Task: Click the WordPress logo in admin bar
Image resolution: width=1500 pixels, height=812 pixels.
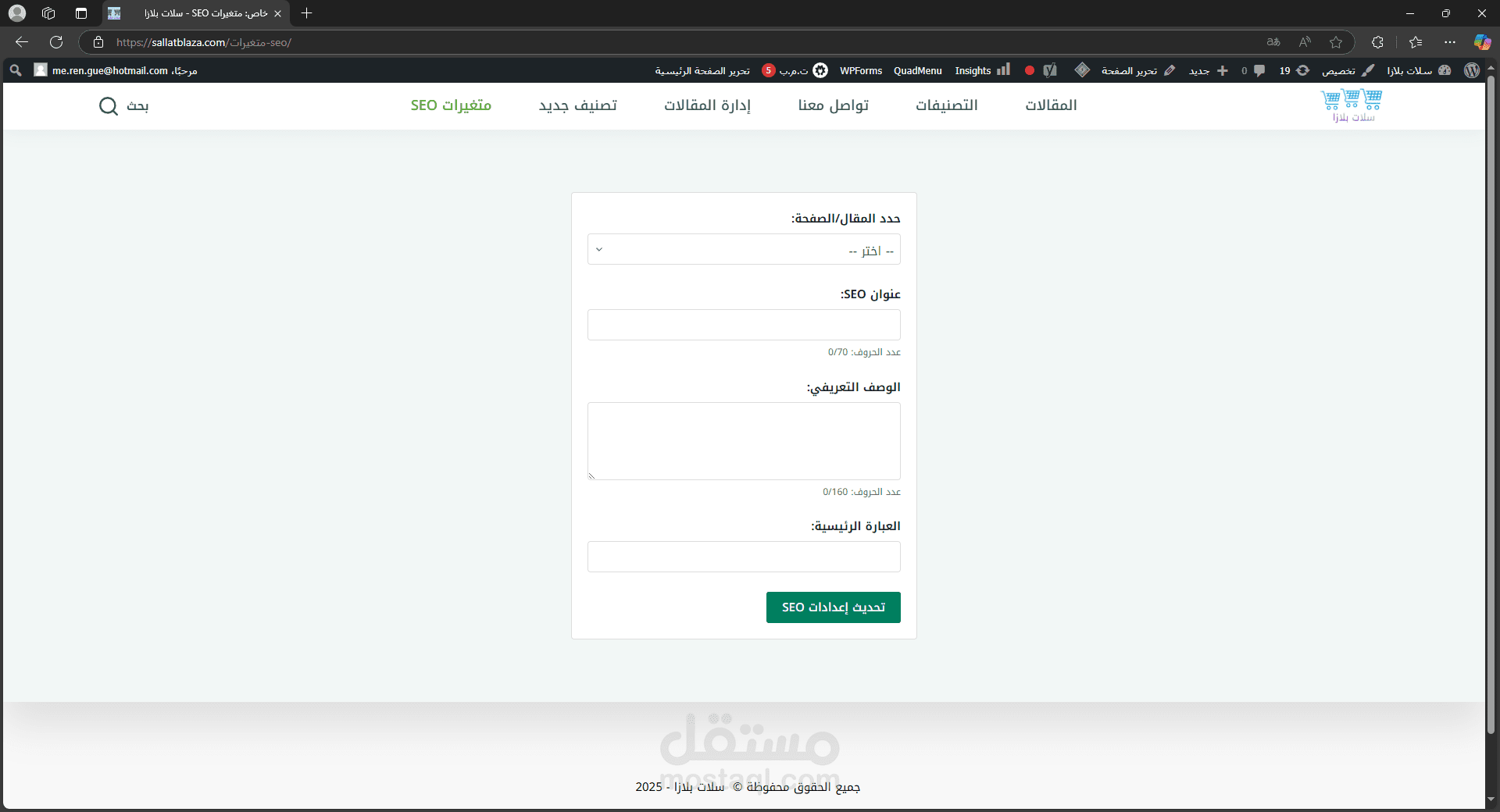Action: click(x=1472, y=70)
